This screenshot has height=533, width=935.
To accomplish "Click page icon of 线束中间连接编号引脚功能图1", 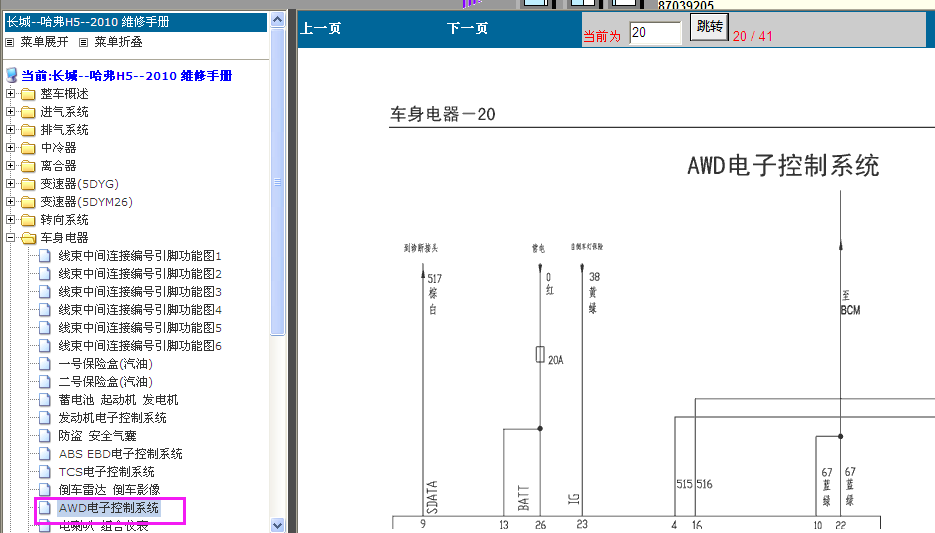I will 45,256.
